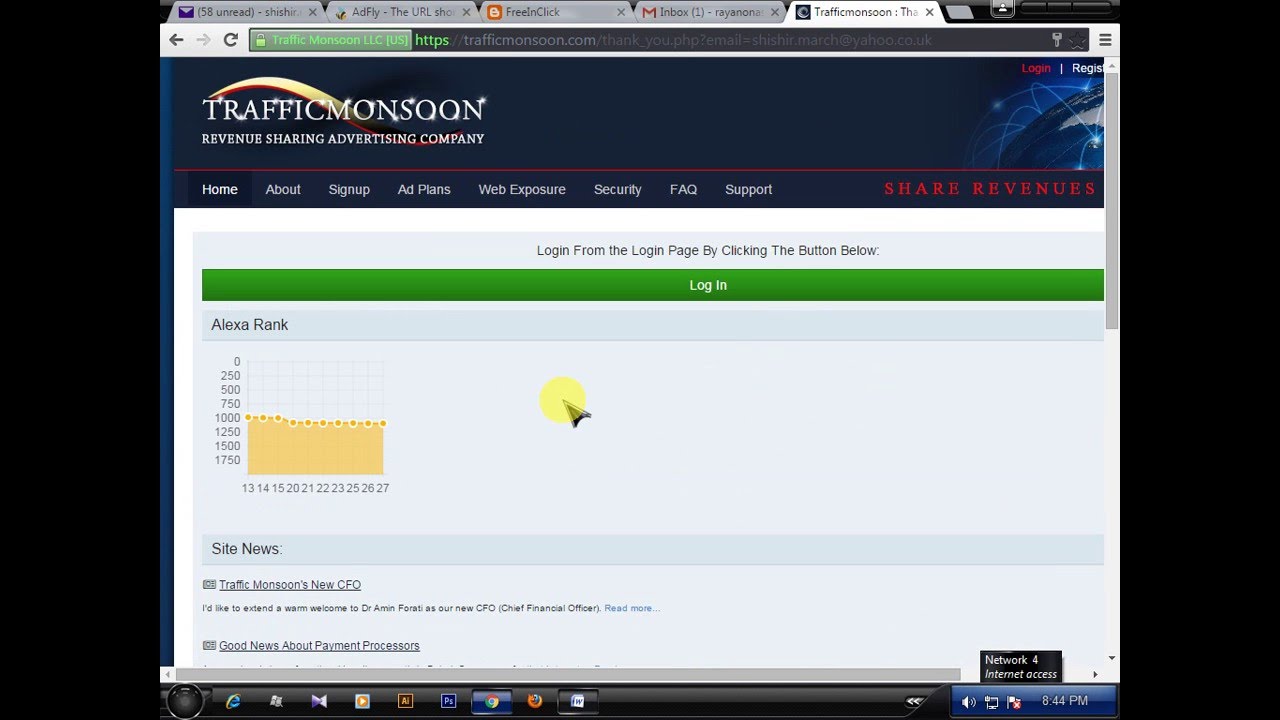
Task: Click the network tray icon
Action: point(991,702)
